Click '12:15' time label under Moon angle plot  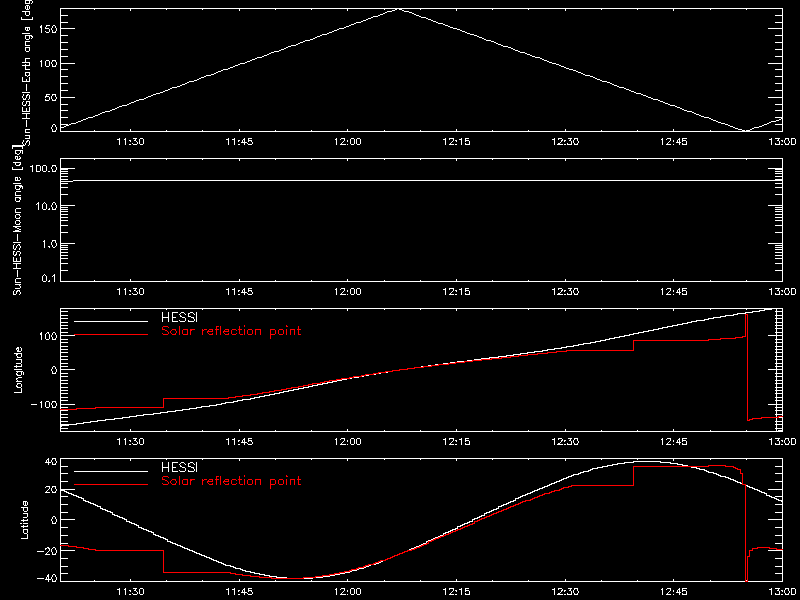(x=456, y=291)
